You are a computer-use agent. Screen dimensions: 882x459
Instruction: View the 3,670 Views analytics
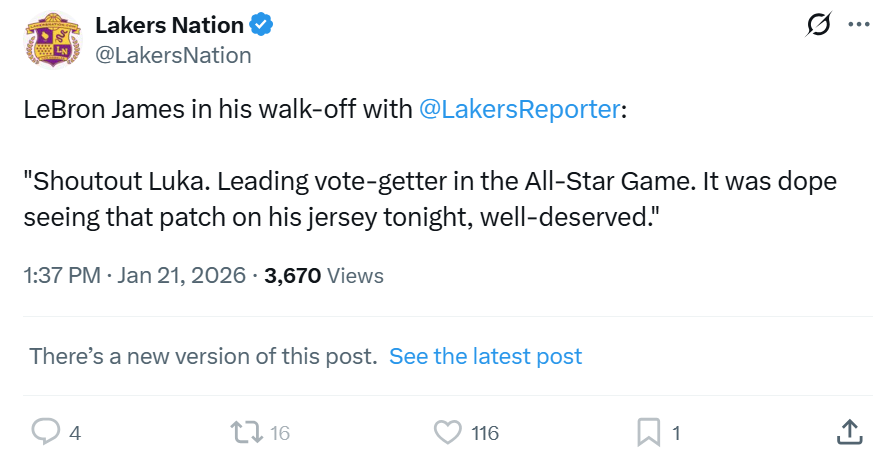(323, 275)
